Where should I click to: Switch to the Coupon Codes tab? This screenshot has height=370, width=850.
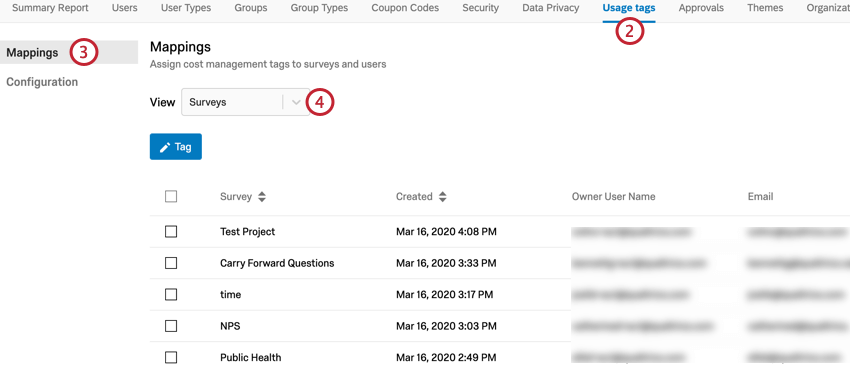tap(405, 8)
